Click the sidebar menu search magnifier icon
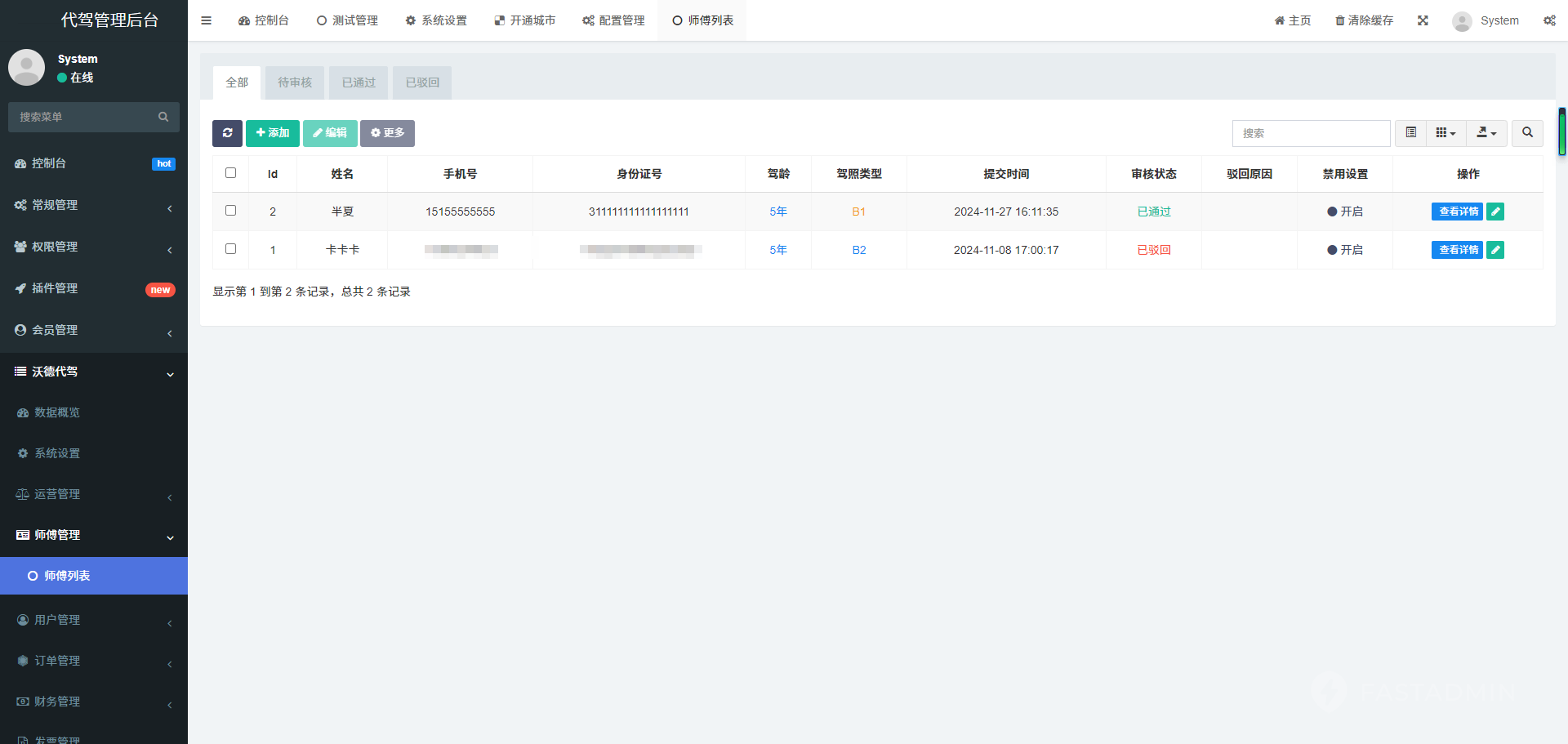 point(163,117)
